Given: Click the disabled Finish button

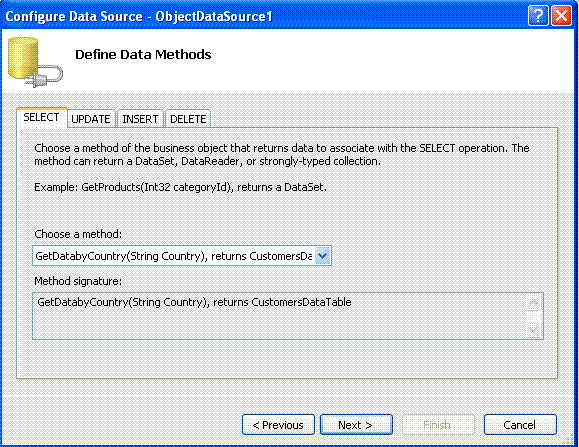Looking at the screenshot, I should (x=438, y=425).
